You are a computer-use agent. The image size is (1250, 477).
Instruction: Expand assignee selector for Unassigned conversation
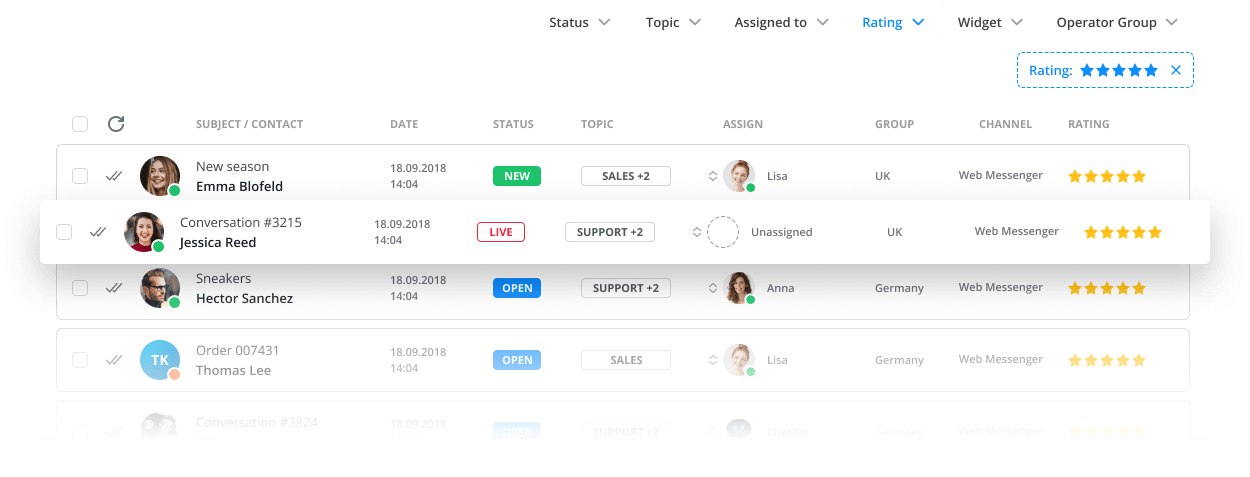697,232
